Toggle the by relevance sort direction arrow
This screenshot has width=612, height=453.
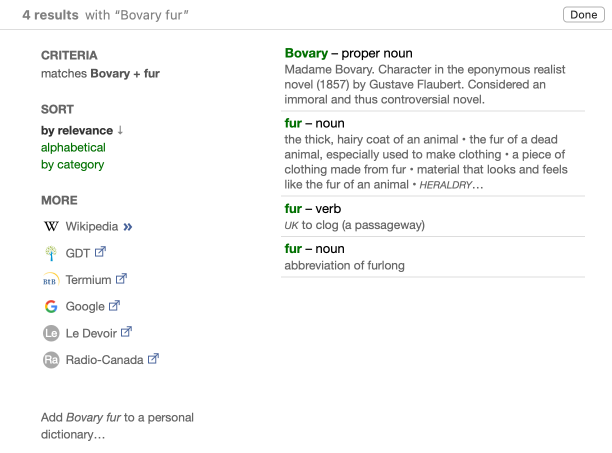(x=121, y=130)
